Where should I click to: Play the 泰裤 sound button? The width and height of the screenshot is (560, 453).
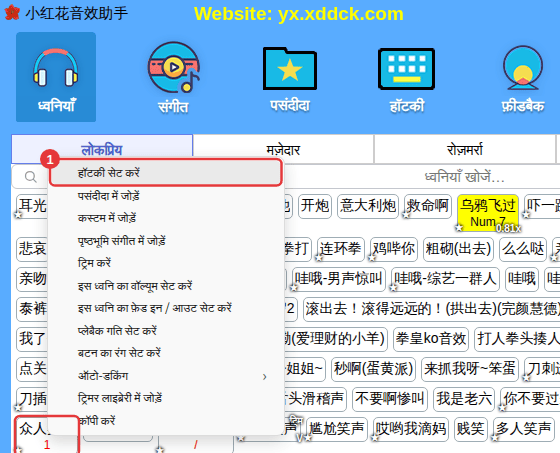click(x=32, y=309)
